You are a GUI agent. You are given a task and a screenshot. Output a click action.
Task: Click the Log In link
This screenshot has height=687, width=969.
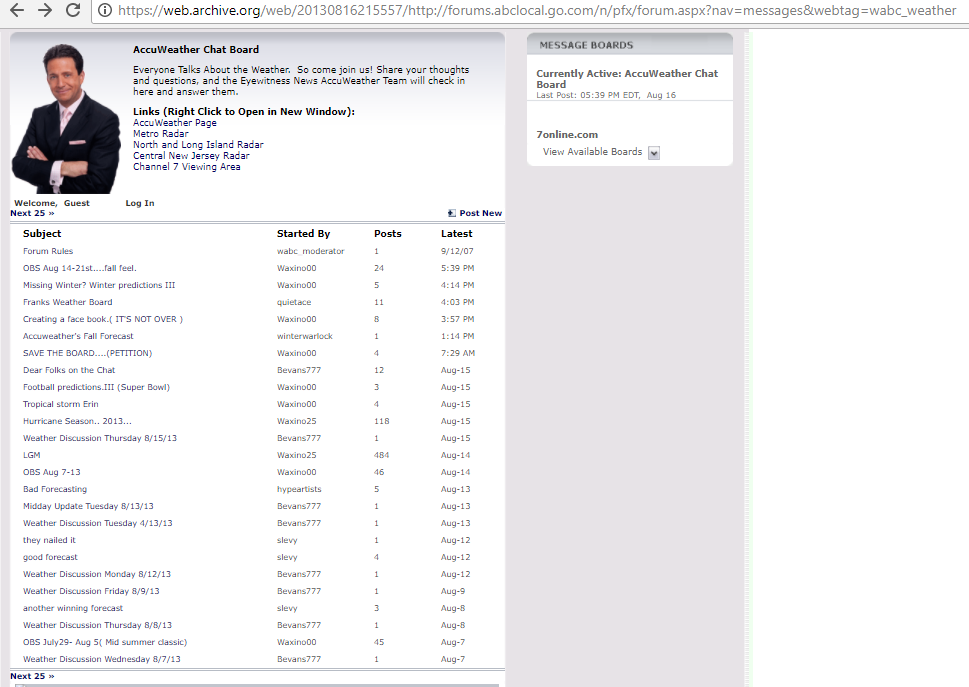(x=140, y=203)
